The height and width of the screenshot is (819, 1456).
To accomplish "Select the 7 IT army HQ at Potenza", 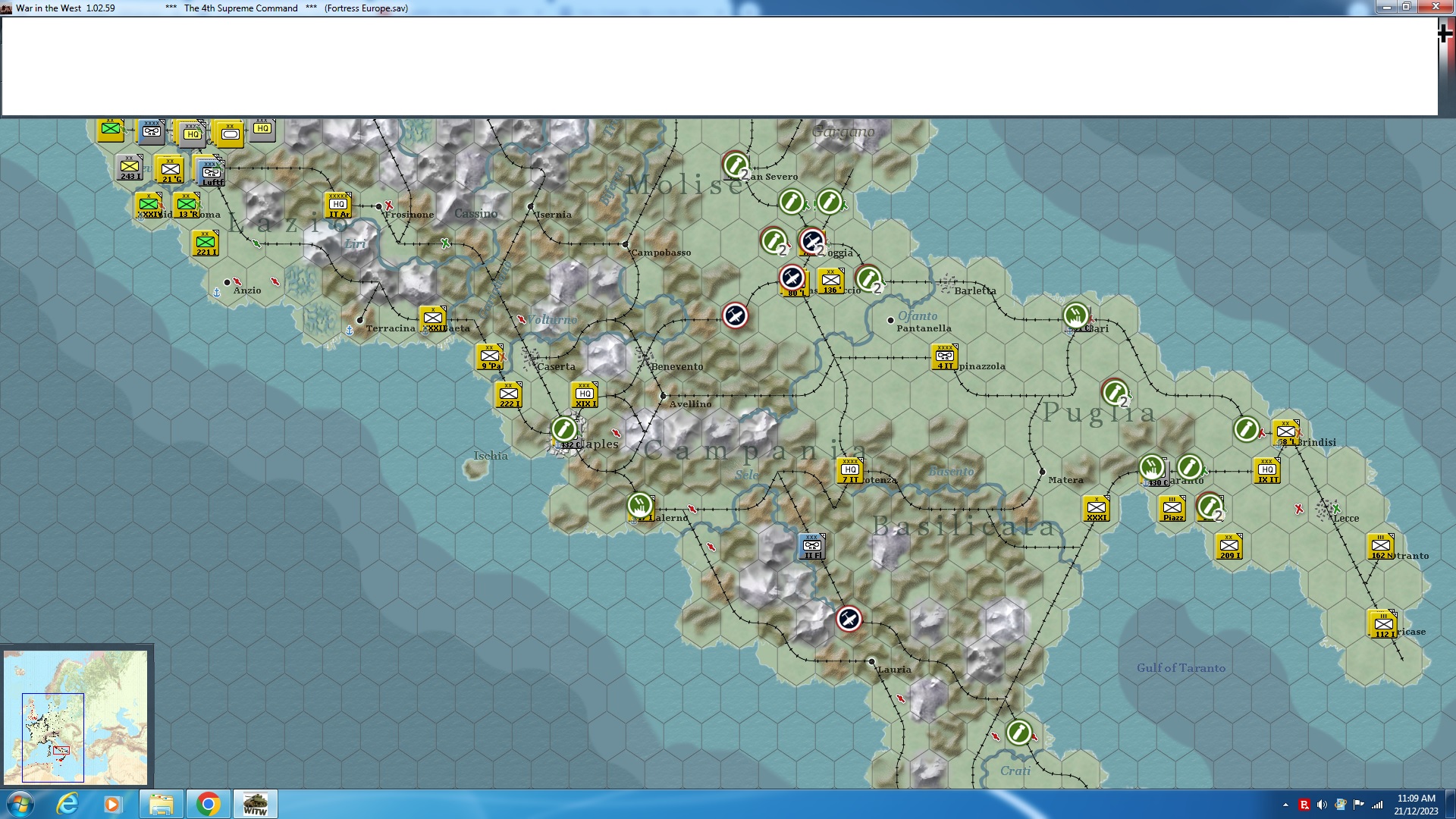I will click(x=850, y=471).
